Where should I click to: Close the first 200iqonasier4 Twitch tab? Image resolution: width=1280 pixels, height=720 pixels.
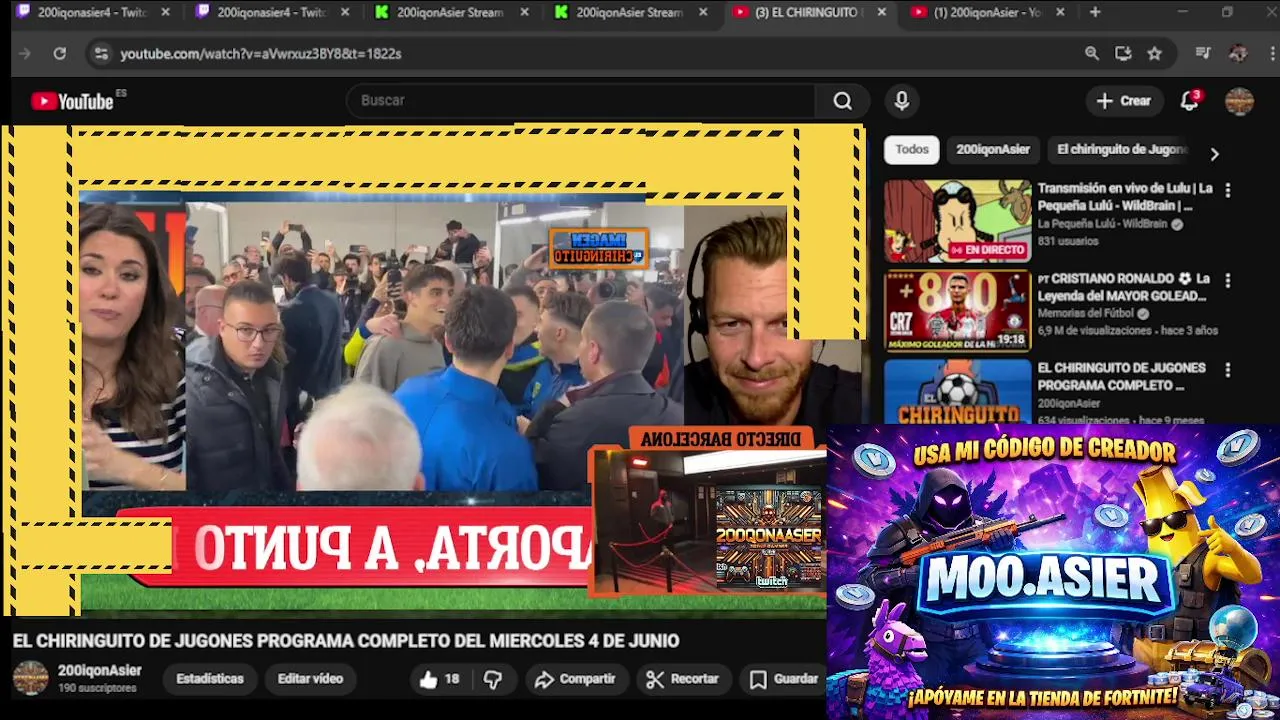tap(165, 13)
